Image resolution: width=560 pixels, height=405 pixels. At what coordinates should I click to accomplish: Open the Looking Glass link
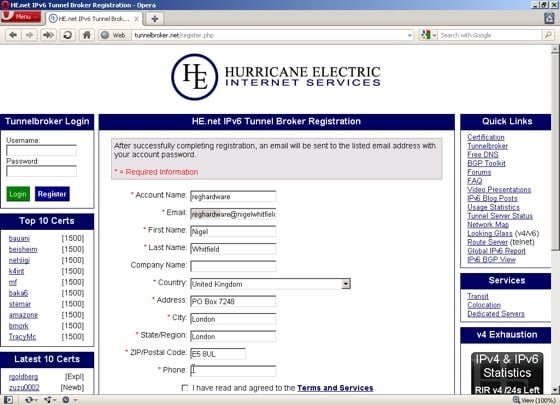(x=490, y=233)
